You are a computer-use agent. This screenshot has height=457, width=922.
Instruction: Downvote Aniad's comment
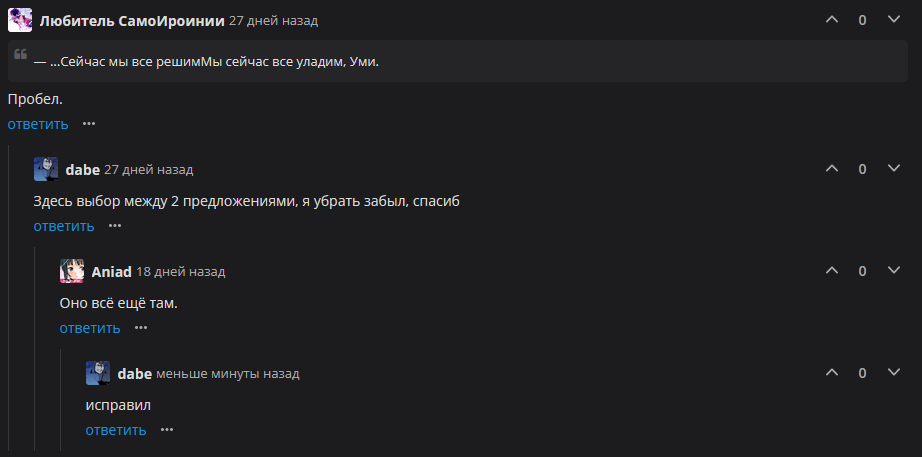point(894,271)
